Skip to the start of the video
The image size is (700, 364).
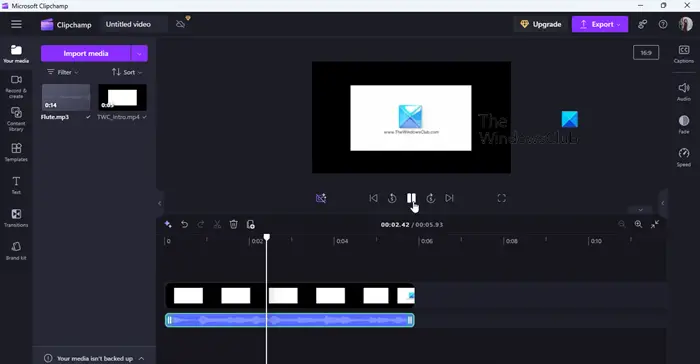(373, 198)
